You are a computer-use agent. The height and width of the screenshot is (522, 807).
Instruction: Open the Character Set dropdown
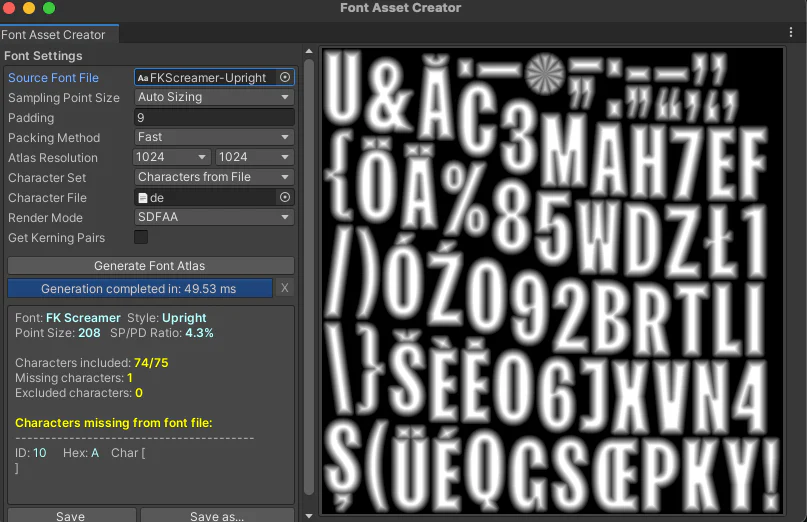(x=214, y=177)
